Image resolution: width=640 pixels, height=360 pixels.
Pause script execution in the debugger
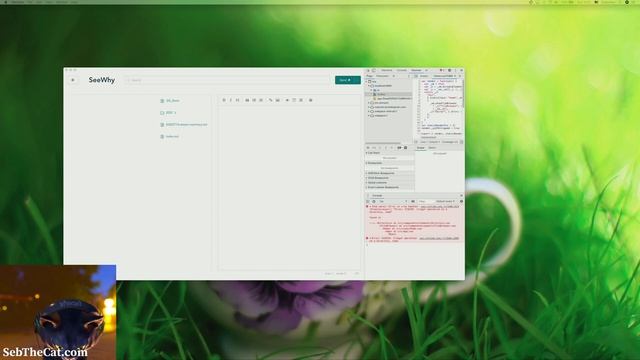tap(368, 148)
